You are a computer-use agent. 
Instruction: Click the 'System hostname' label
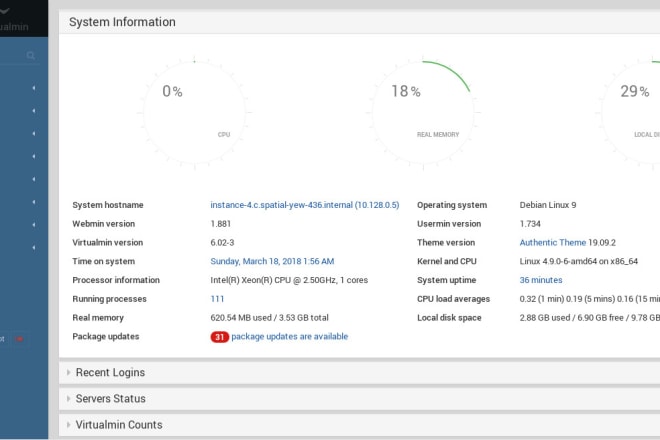(x=108, y=205)
